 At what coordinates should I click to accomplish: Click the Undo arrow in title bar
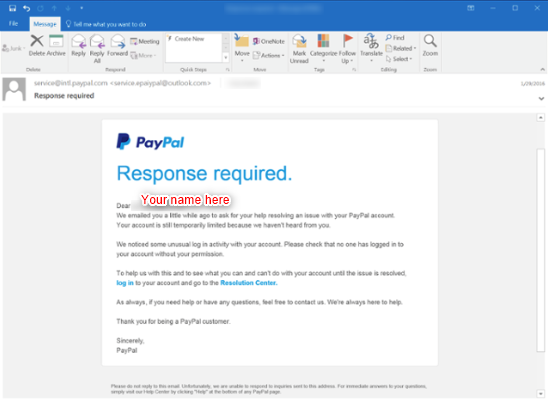coord(27,8)
